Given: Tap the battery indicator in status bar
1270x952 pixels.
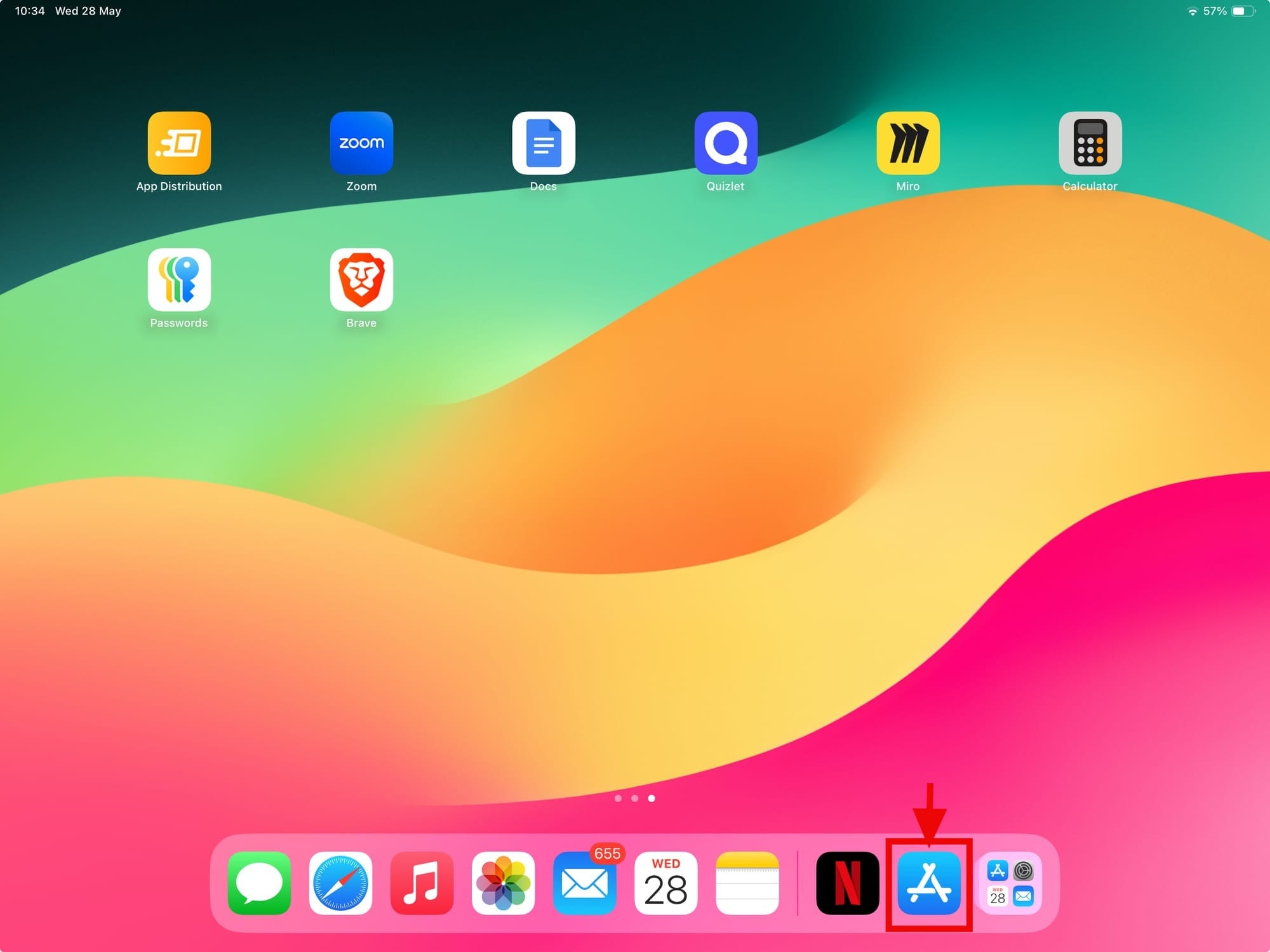Looking at the screenshot, I should tap(1242, 11).
